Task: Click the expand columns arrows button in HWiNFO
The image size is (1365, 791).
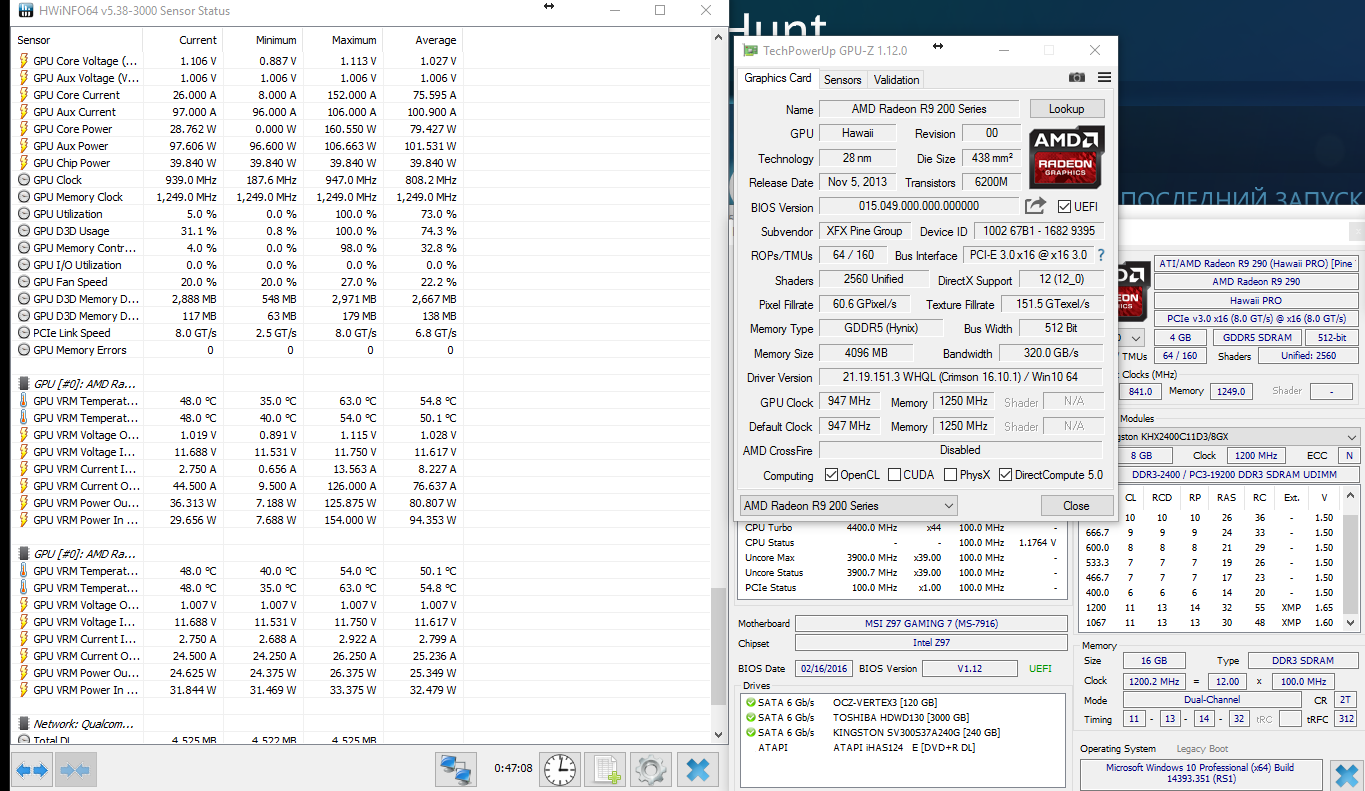Action: (x=31, y=770)
